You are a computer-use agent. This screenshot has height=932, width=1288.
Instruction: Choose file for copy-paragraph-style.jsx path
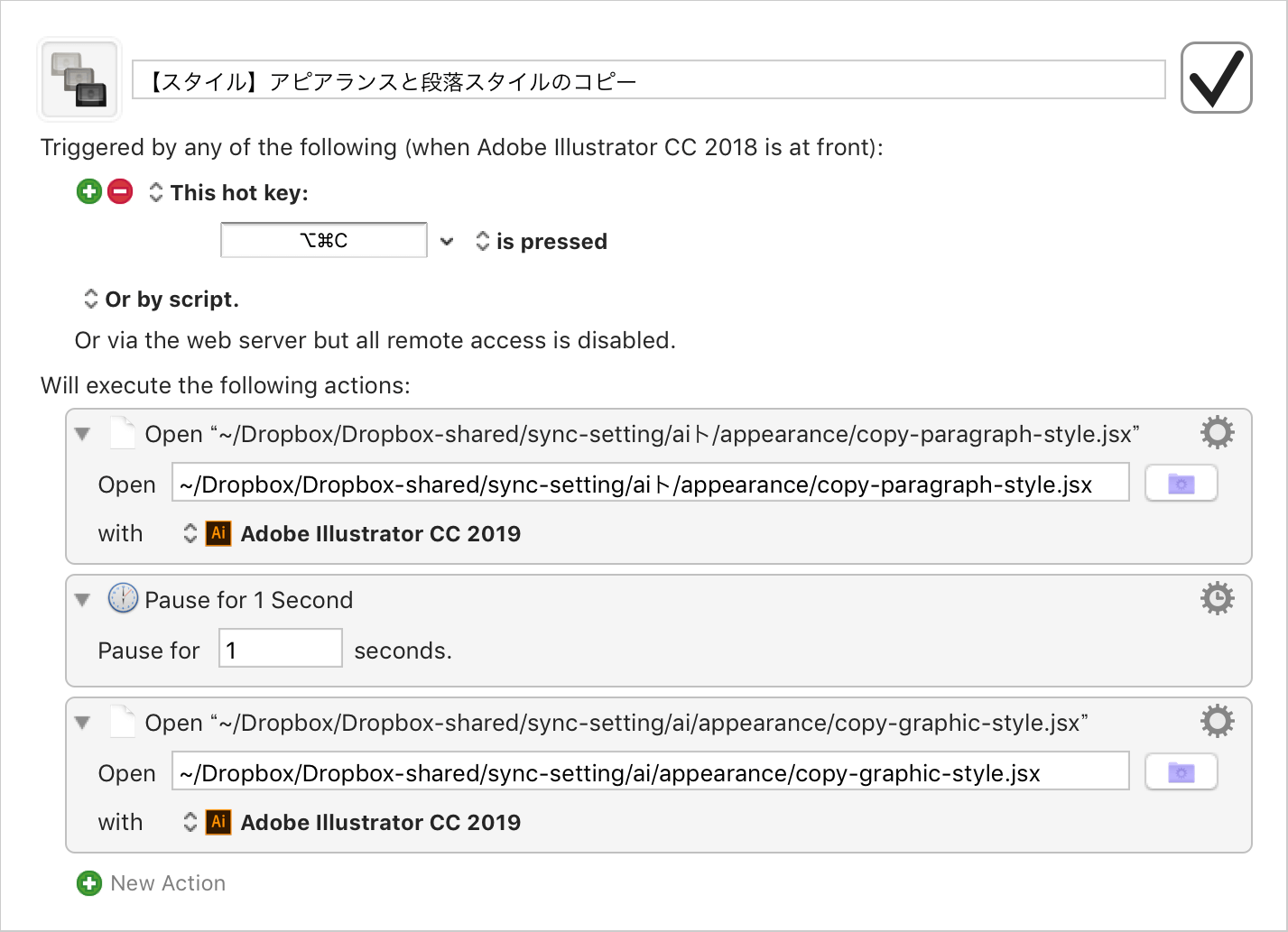1181,484
